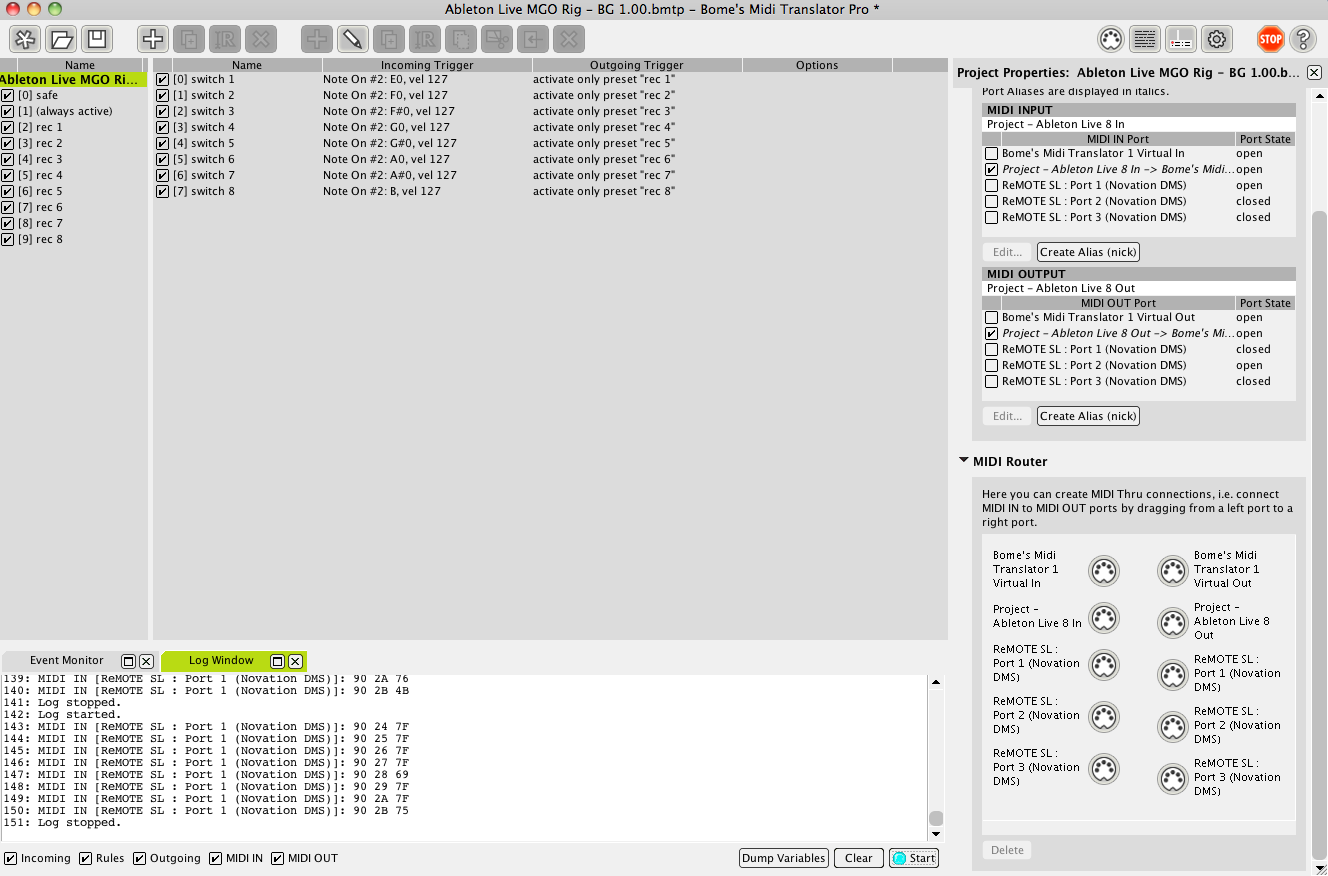The width and height of the screenshot is (1328, 876).
Task: Click Create Alias (nick) under MIDI INPUT
Action: [1088, 252]
